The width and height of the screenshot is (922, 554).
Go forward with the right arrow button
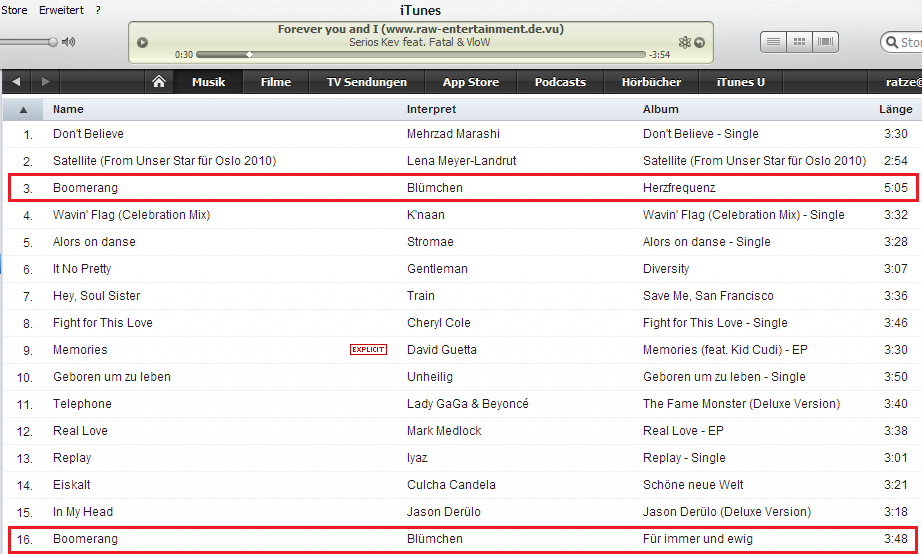[46, 82]
